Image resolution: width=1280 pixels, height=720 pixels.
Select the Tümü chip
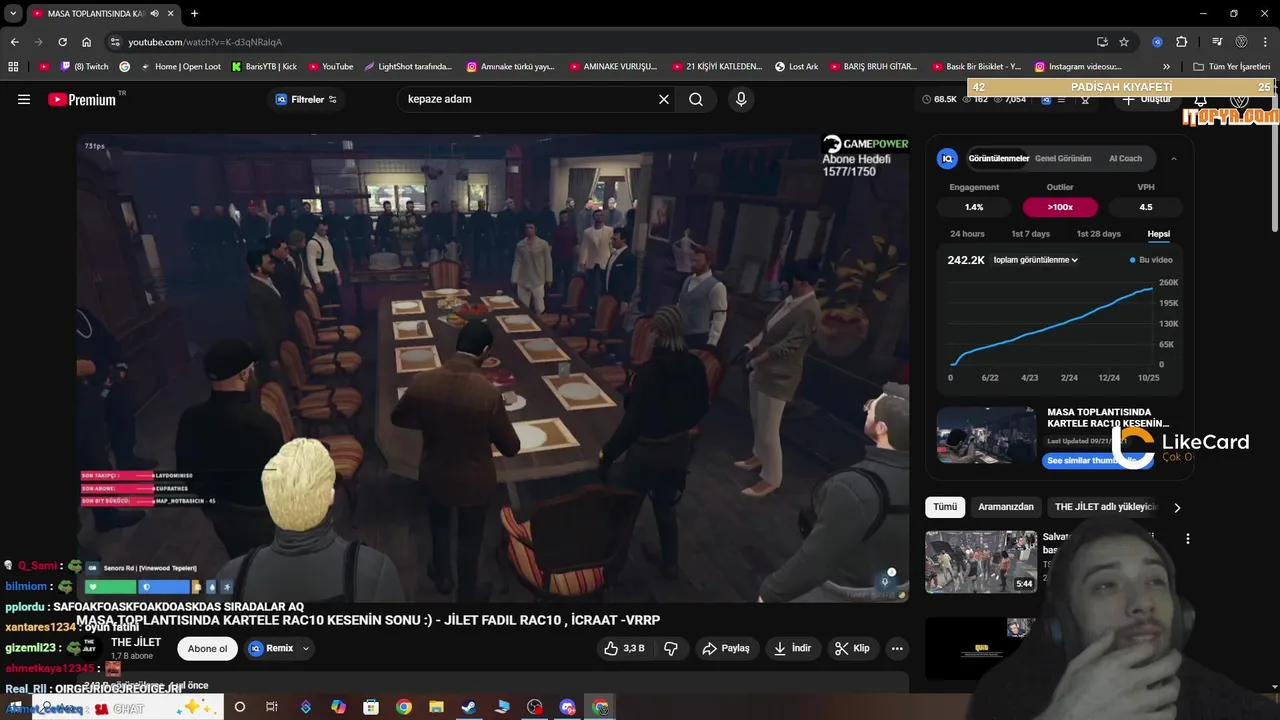click(945, 507)
